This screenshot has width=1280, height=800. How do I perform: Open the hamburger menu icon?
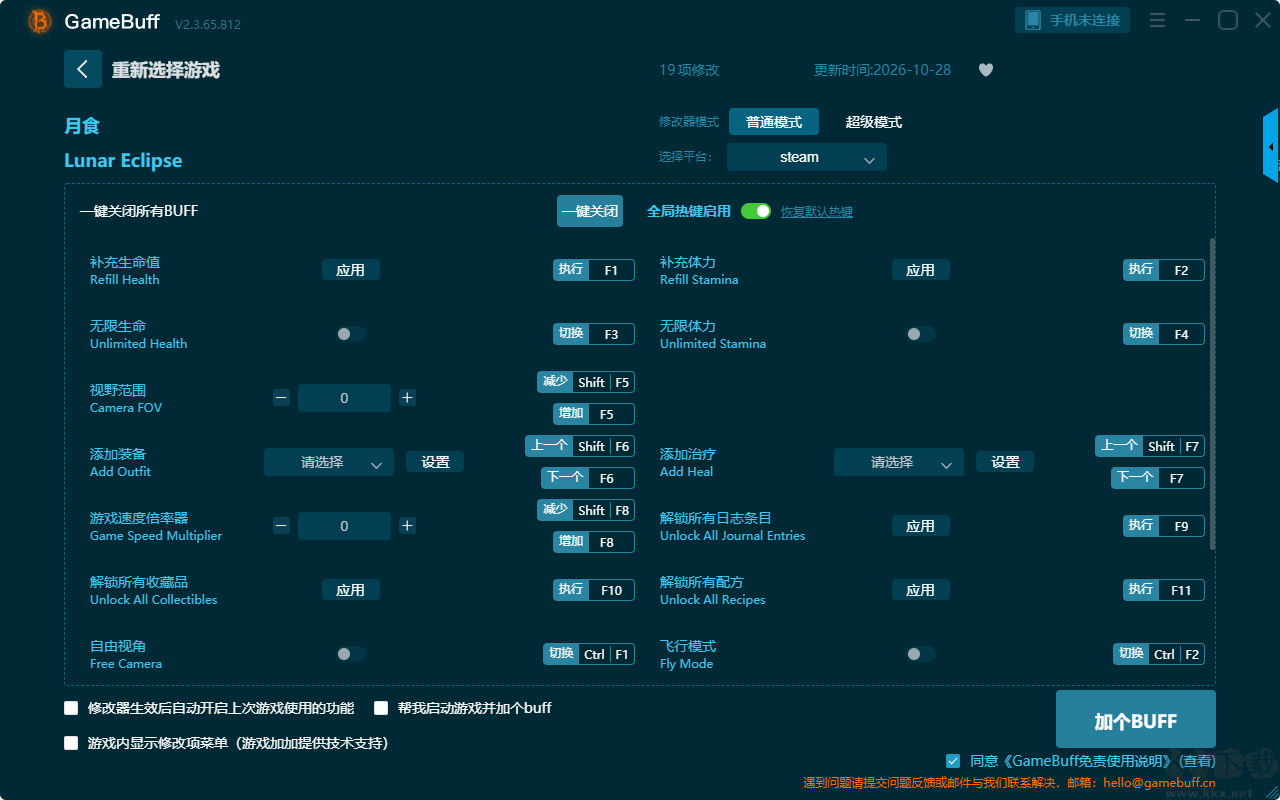coord(1157,20)
